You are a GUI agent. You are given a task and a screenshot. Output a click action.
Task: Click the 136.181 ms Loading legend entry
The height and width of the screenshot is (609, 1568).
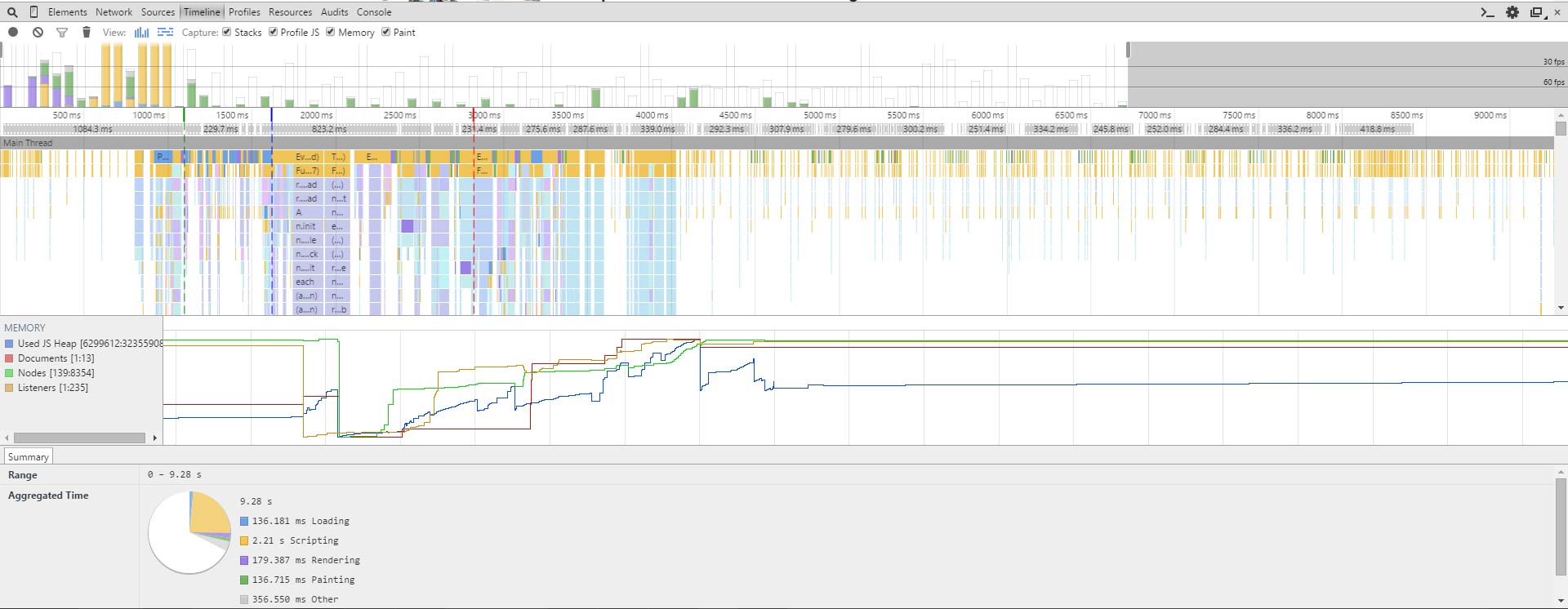click(295, 521)
